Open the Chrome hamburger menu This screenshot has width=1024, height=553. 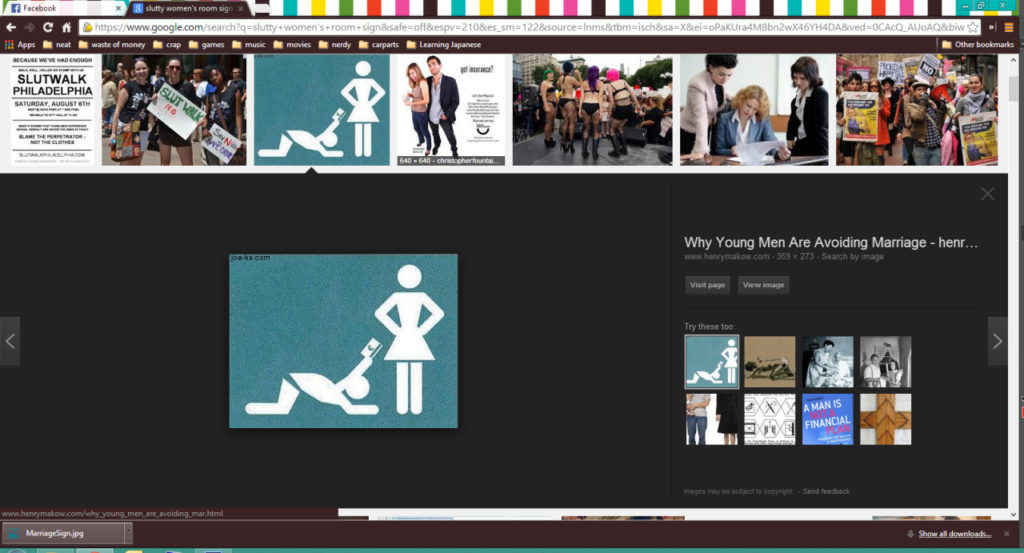tap(993, 27)
